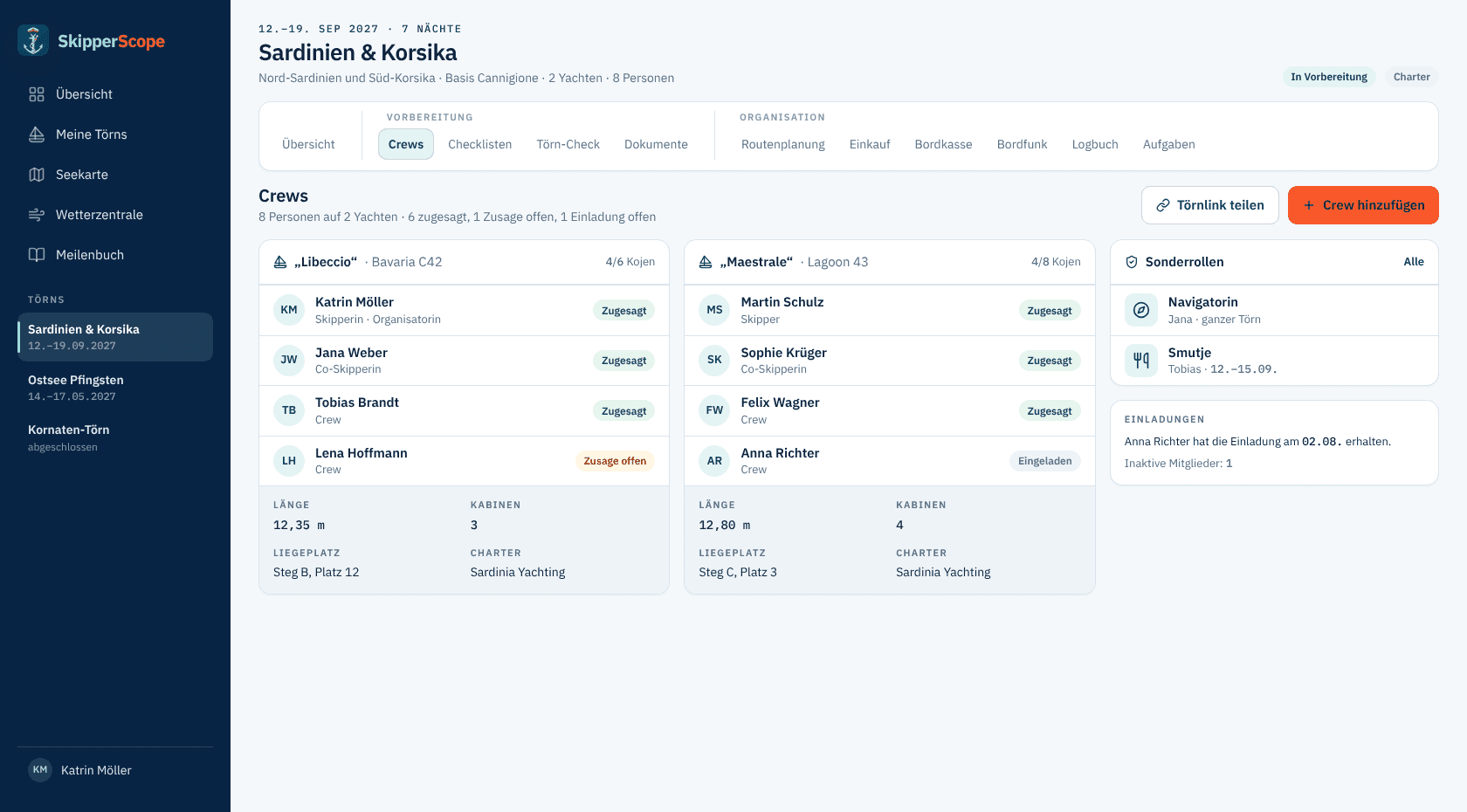Open the Einkauf tab

870,144
